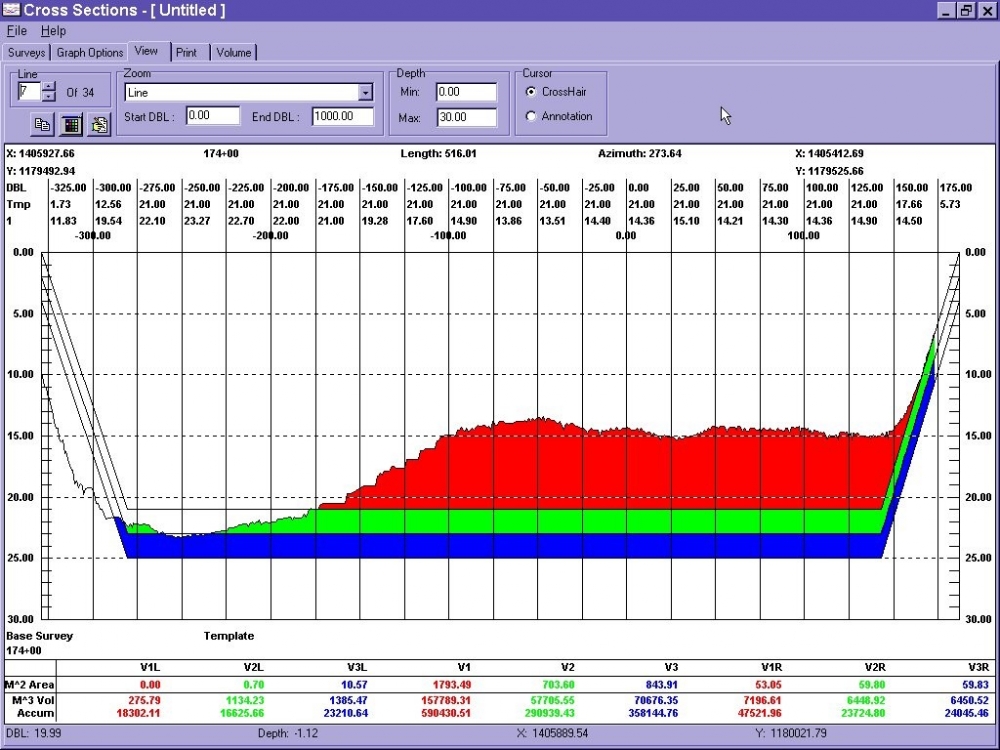Viewport: 1000px width, 750px height.
Task: Switch to the Print tab
Action: coord(187,52)
